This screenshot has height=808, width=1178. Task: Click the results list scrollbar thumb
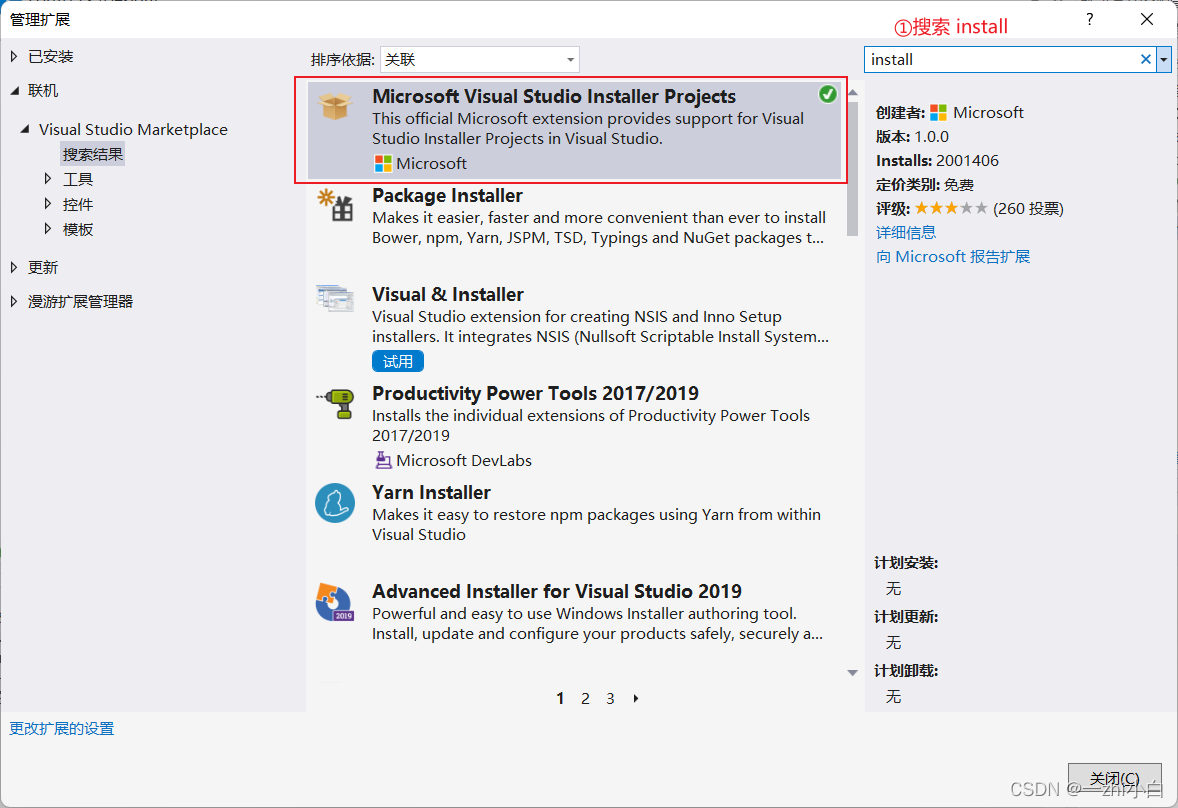click(x=853, y=169)
